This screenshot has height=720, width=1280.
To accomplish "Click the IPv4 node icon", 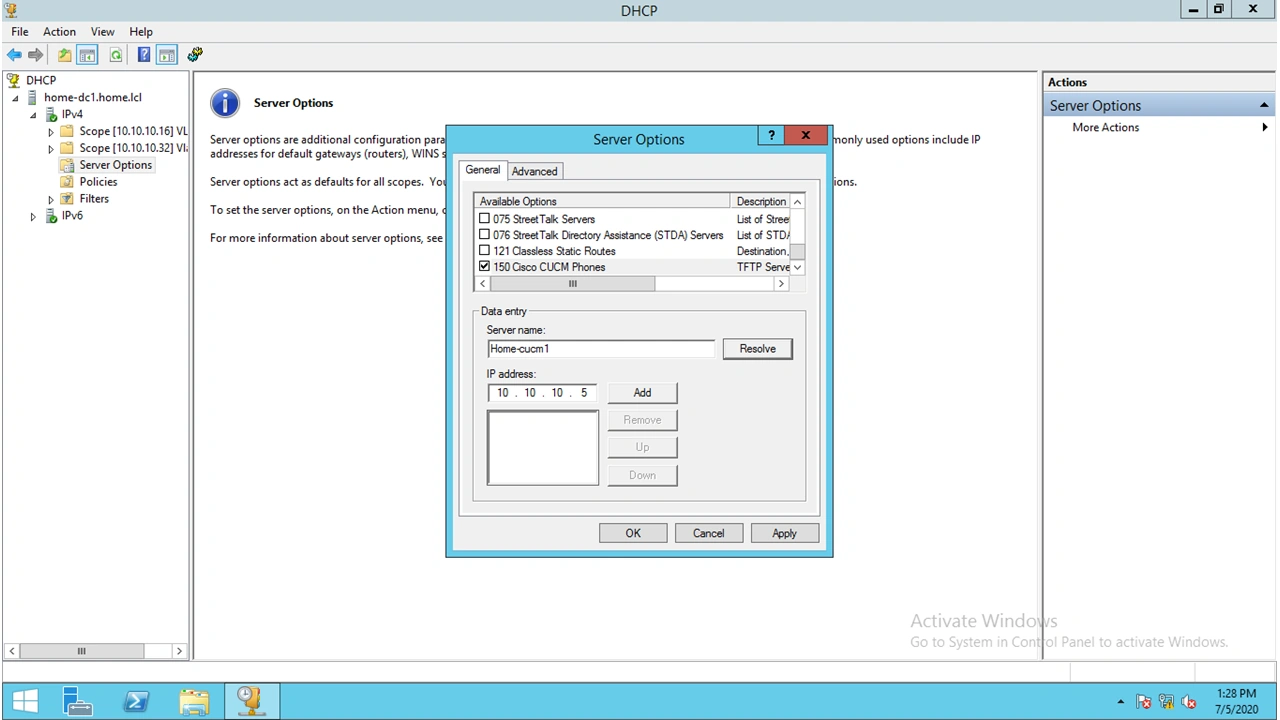I will (x=51, y=114).
